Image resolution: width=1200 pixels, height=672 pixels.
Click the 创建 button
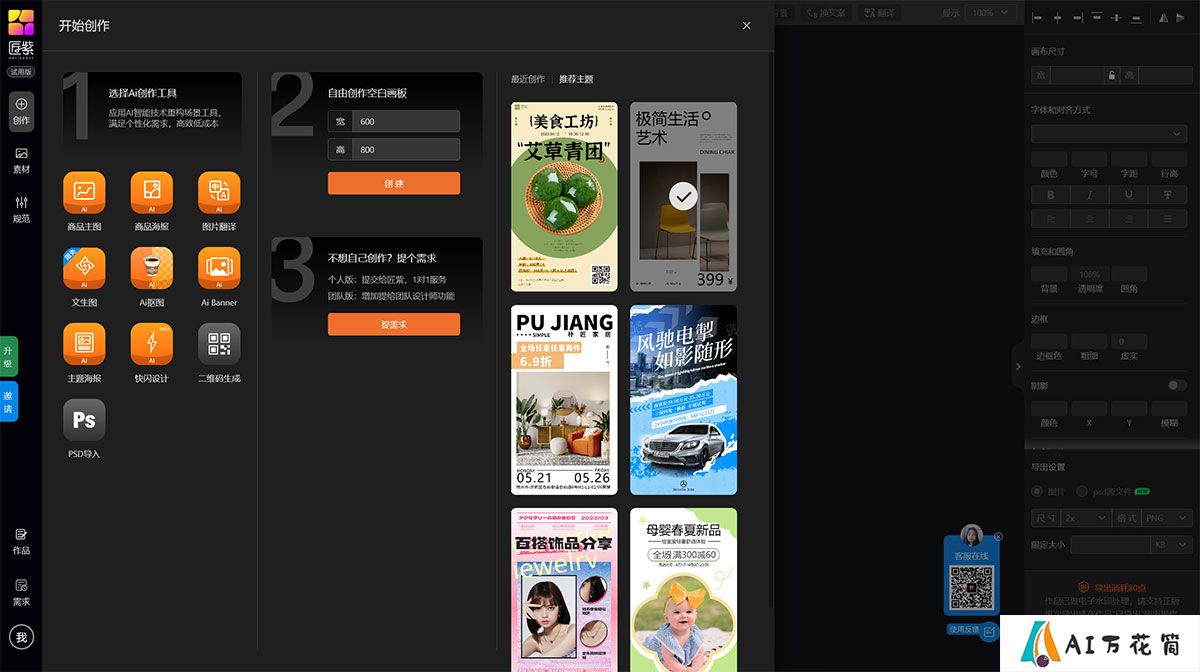tap(394, 183)
